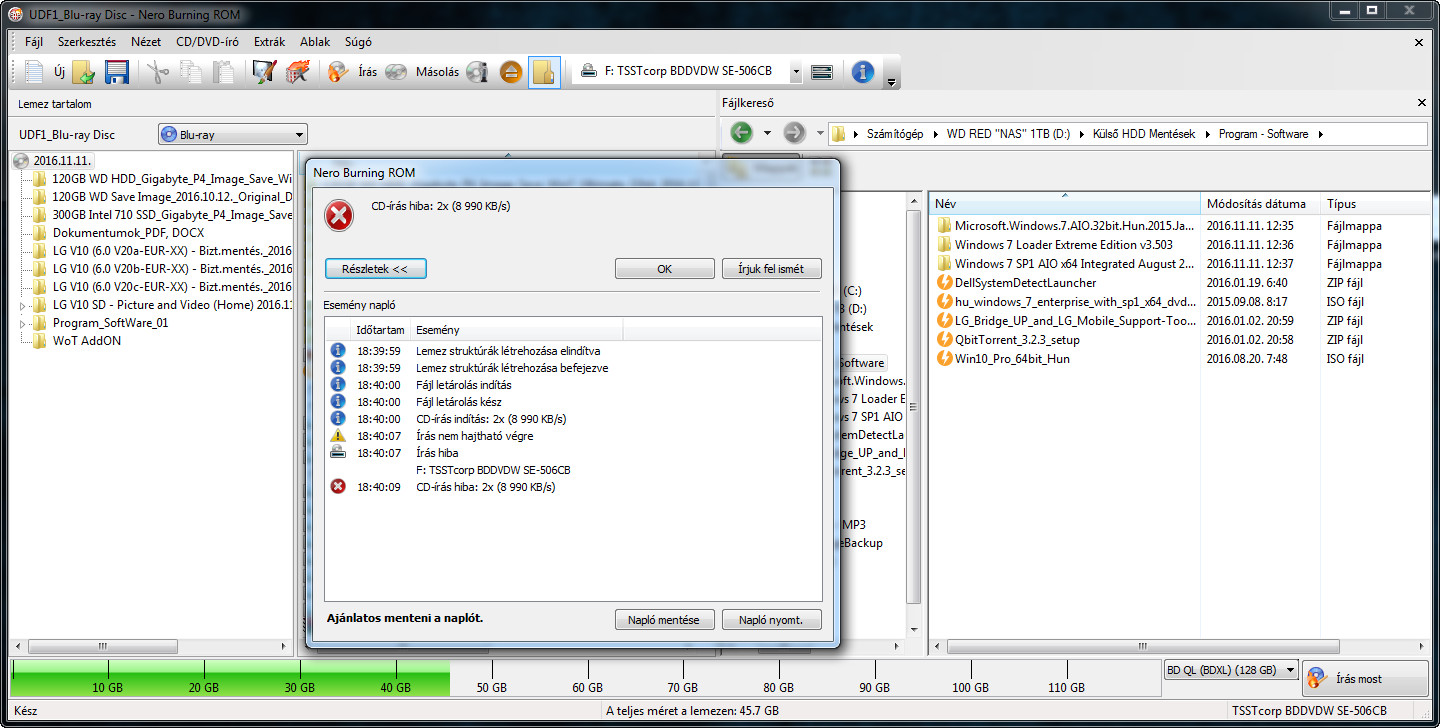Expand the toolbar overflow options arrow

(x=890, y=80)
